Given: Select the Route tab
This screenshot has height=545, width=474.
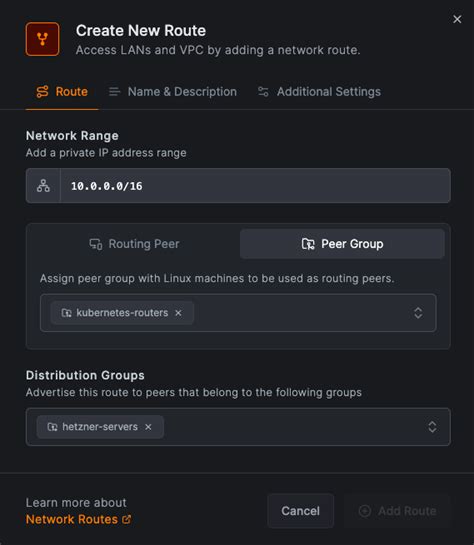Looking at the screenshot, I should pos(62,92).
